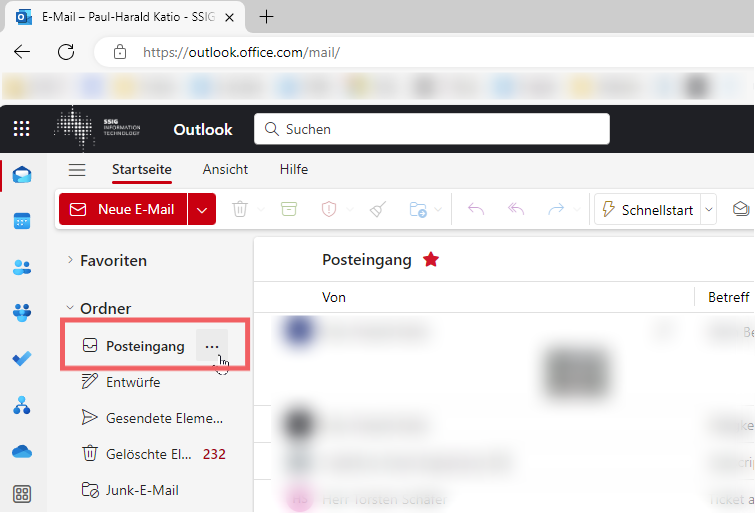Click the Sweep broom toolbar icon
The height and width of the screenshot is (513, 755).
(378, 209)
